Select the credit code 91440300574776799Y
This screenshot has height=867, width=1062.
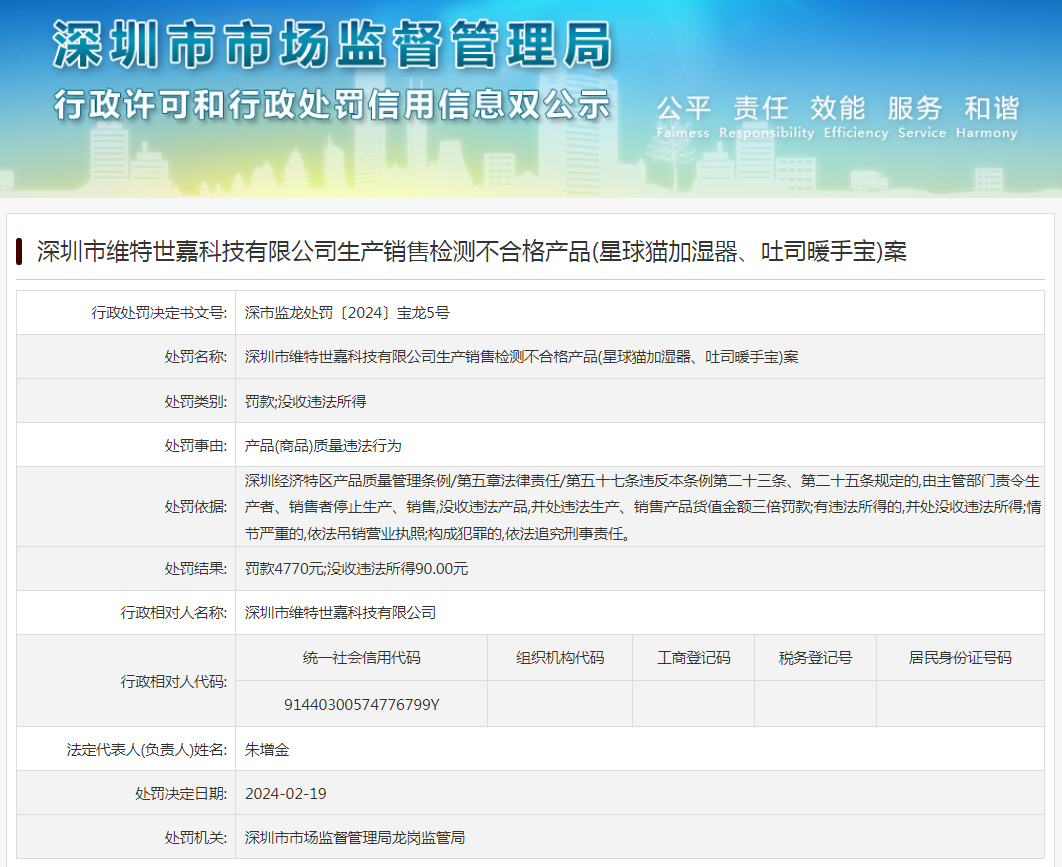click(x=362, y=704)
